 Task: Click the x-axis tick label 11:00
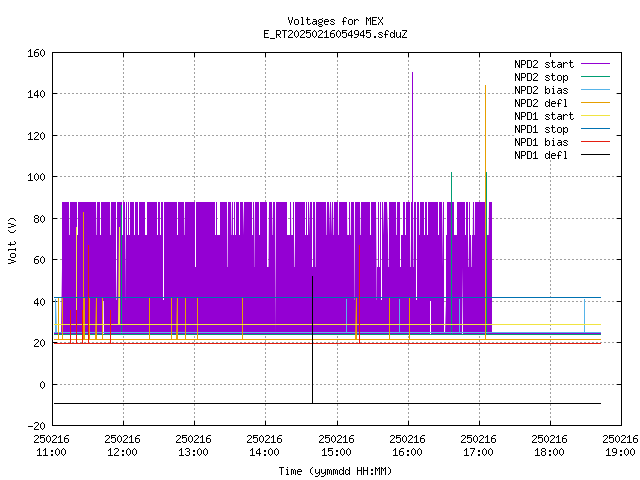click(x=51, y=452)
